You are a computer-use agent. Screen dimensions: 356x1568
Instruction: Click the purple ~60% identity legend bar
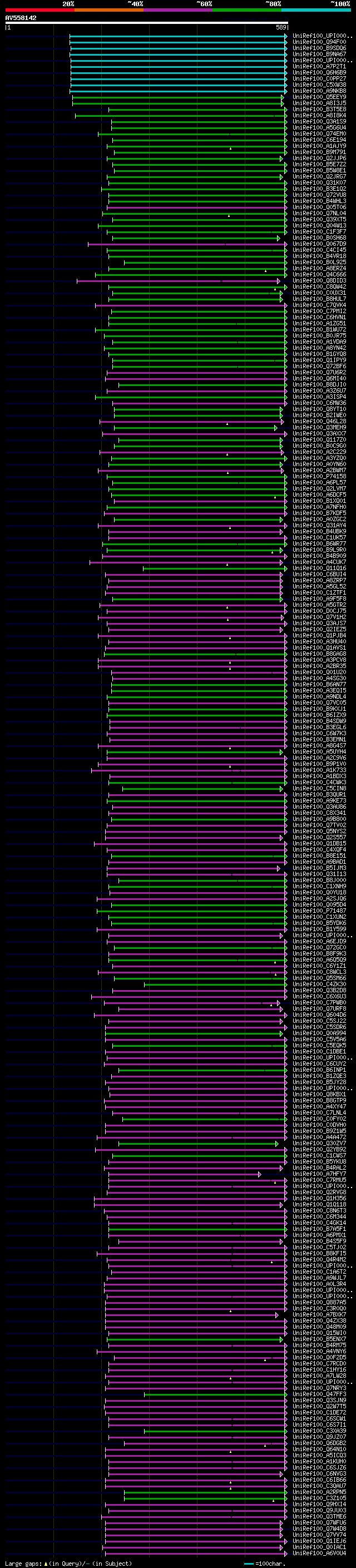[179, 10]
